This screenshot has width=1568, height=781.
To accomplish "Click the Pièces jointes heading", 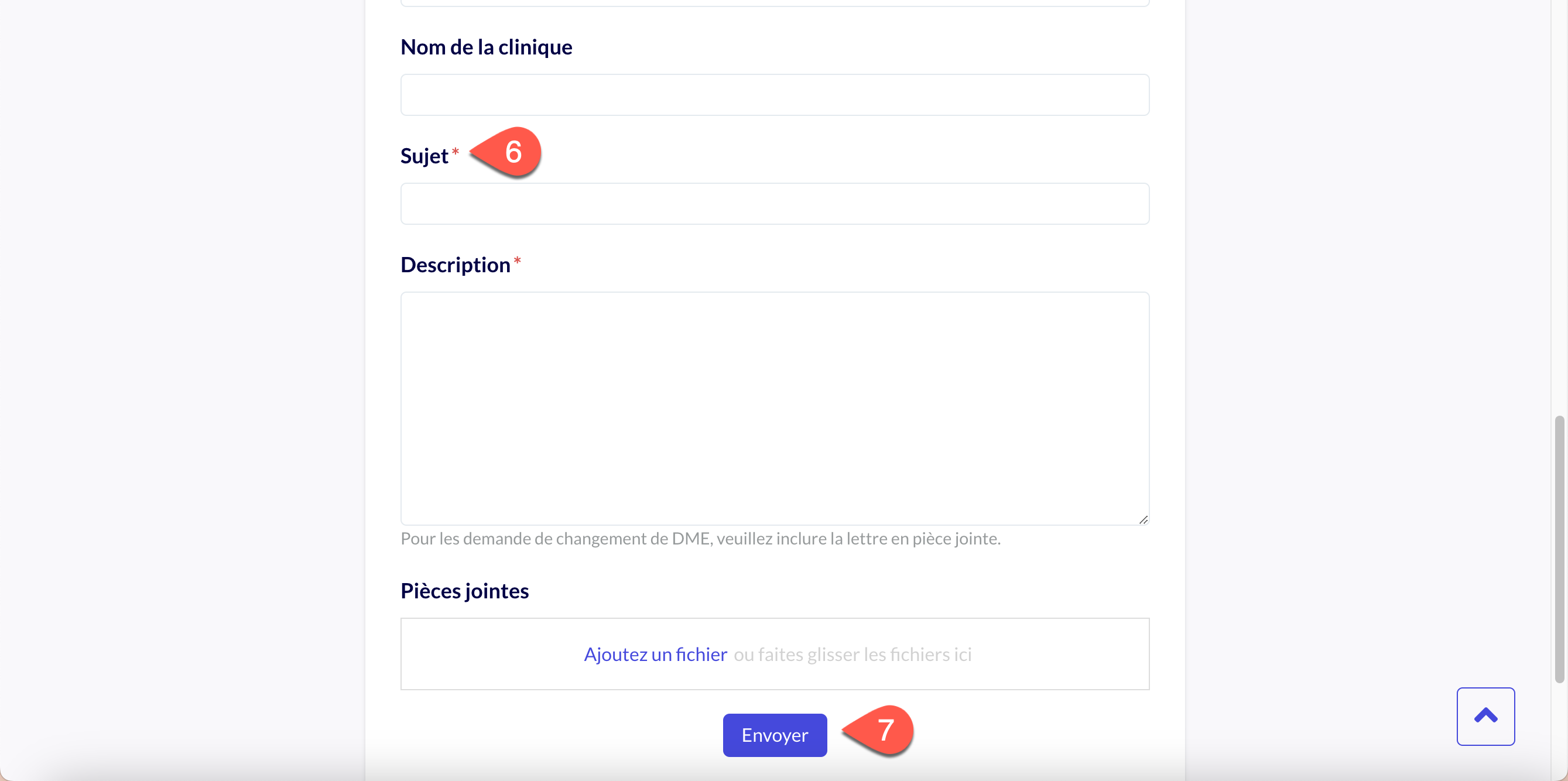I will pos(464,591).
